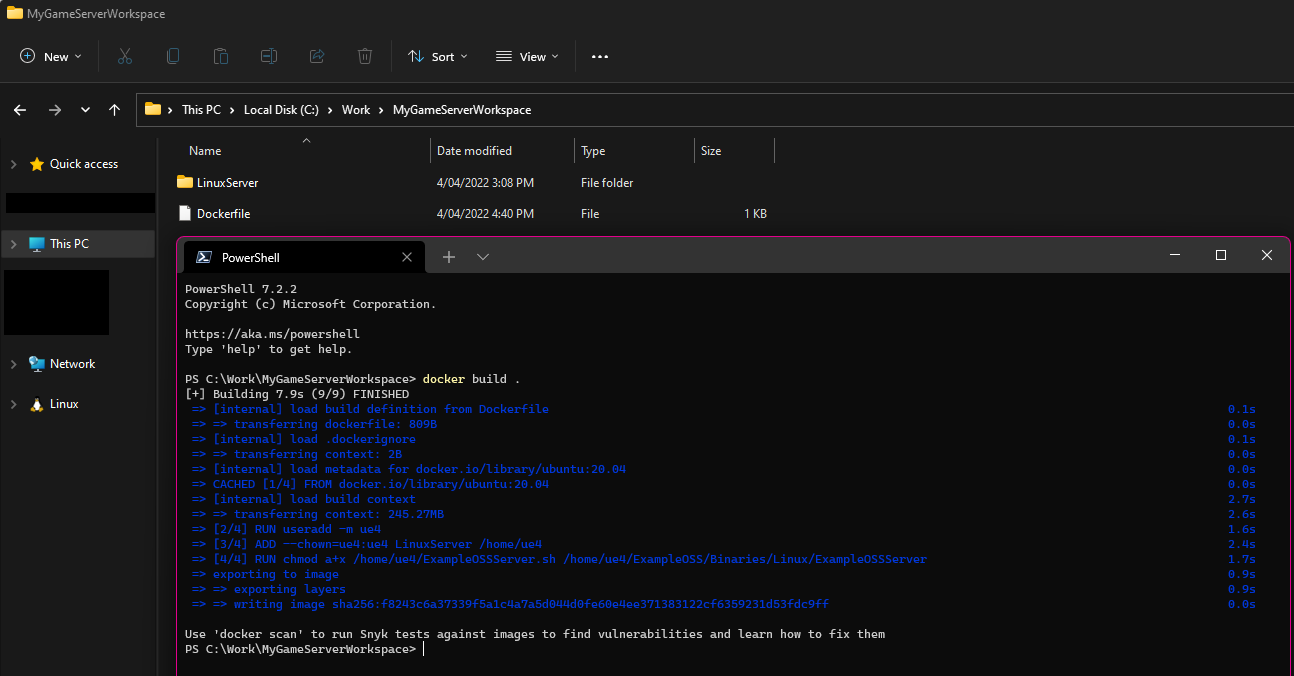1294x676 pixels.
Task: Select the Rename icon
Action: pyautogui.click(x=268, y=56)
